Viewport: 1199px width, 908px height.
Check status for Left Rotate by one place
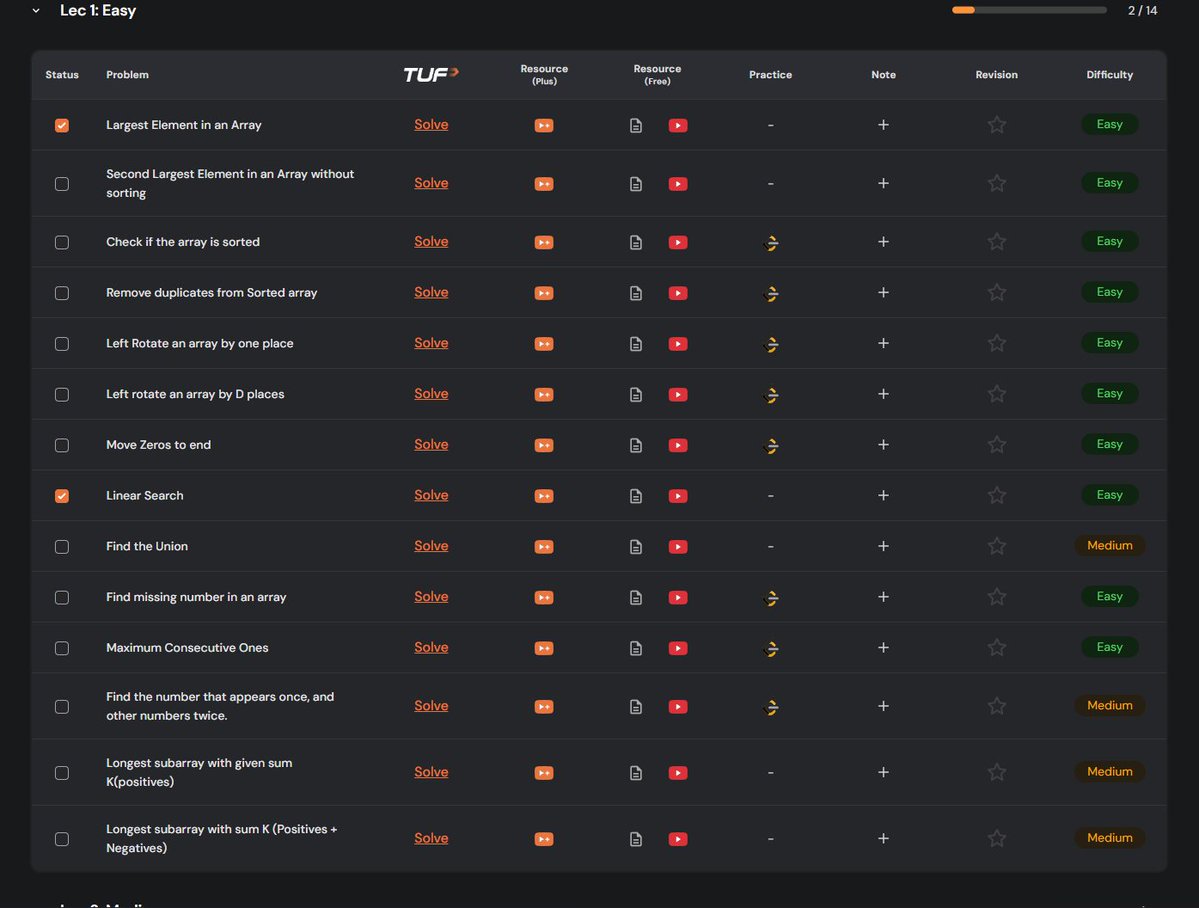[62, 343]
